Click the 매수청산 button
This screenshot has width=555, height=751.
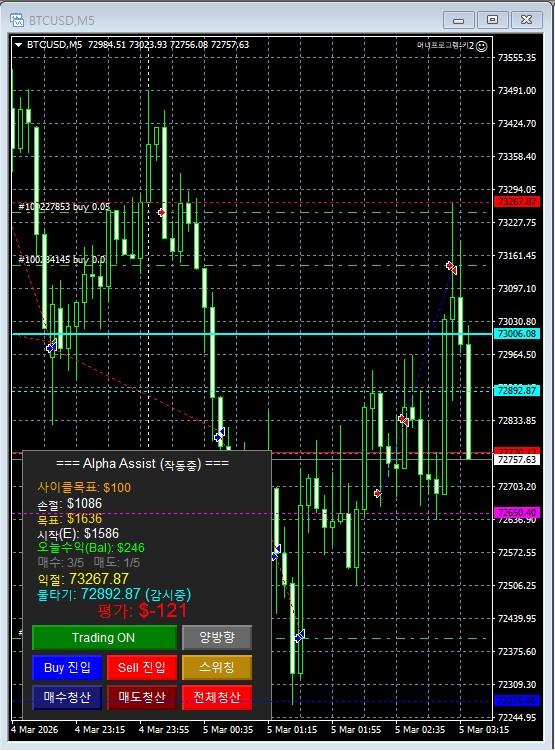pos(67,697)
